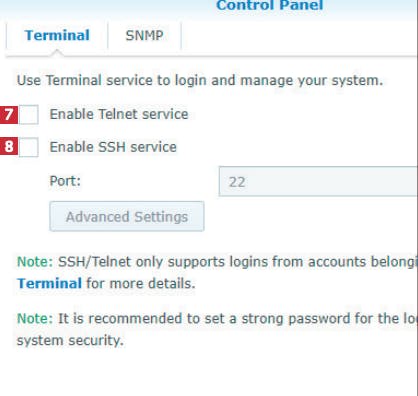Click the "Use Terminal service to login" description

(200, 80)
